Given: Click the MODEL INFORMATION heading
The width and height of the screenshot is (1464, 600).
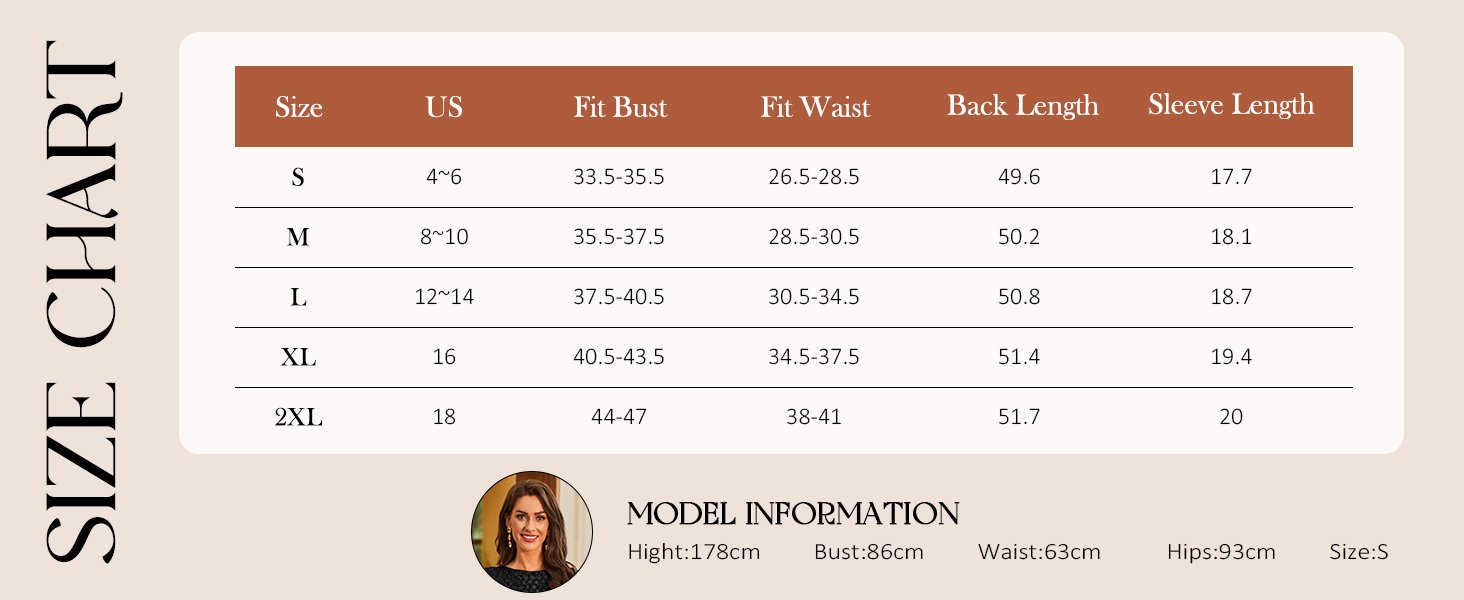Looking at the screenshot, I should coord(793,514).
